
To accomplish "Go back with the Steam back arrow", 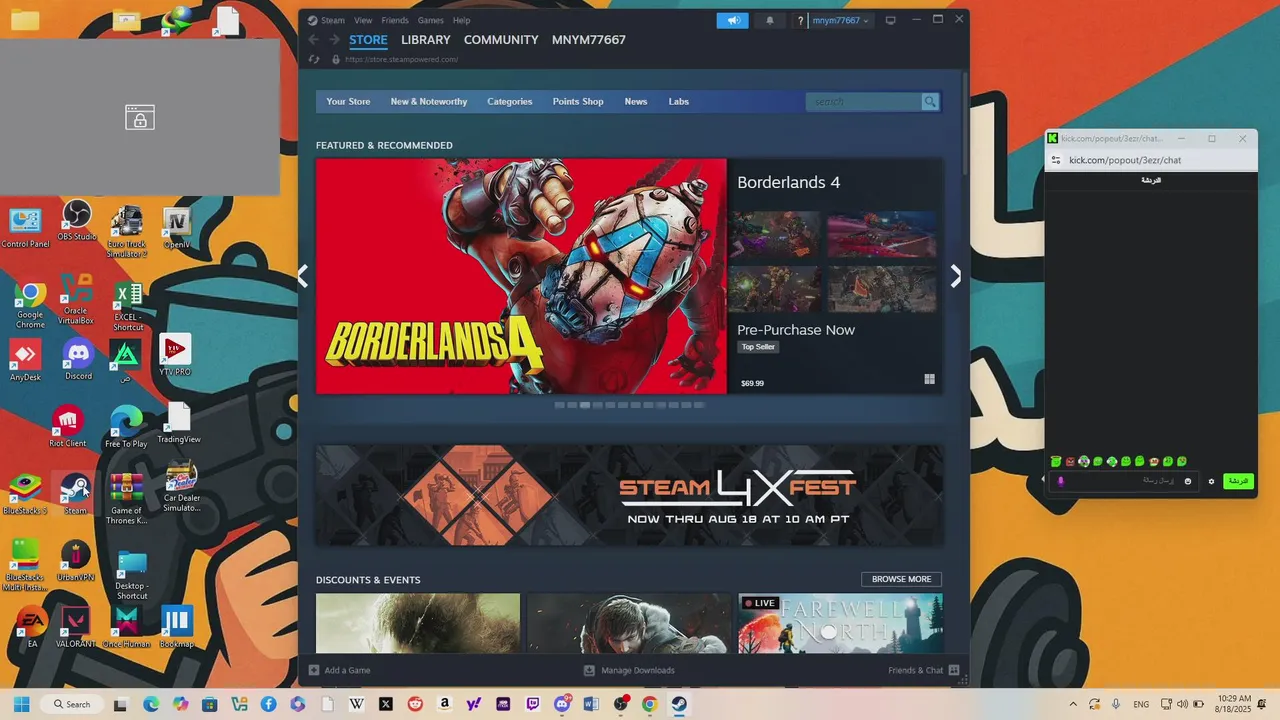I will 313,40.
